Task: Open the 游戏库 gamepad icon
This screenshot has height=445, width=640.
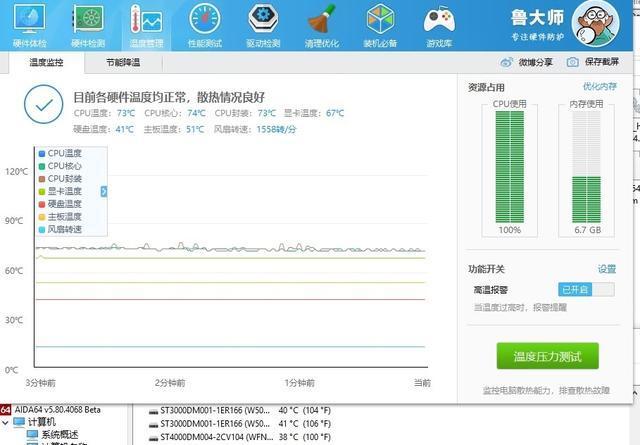Action: click(439, 19)
